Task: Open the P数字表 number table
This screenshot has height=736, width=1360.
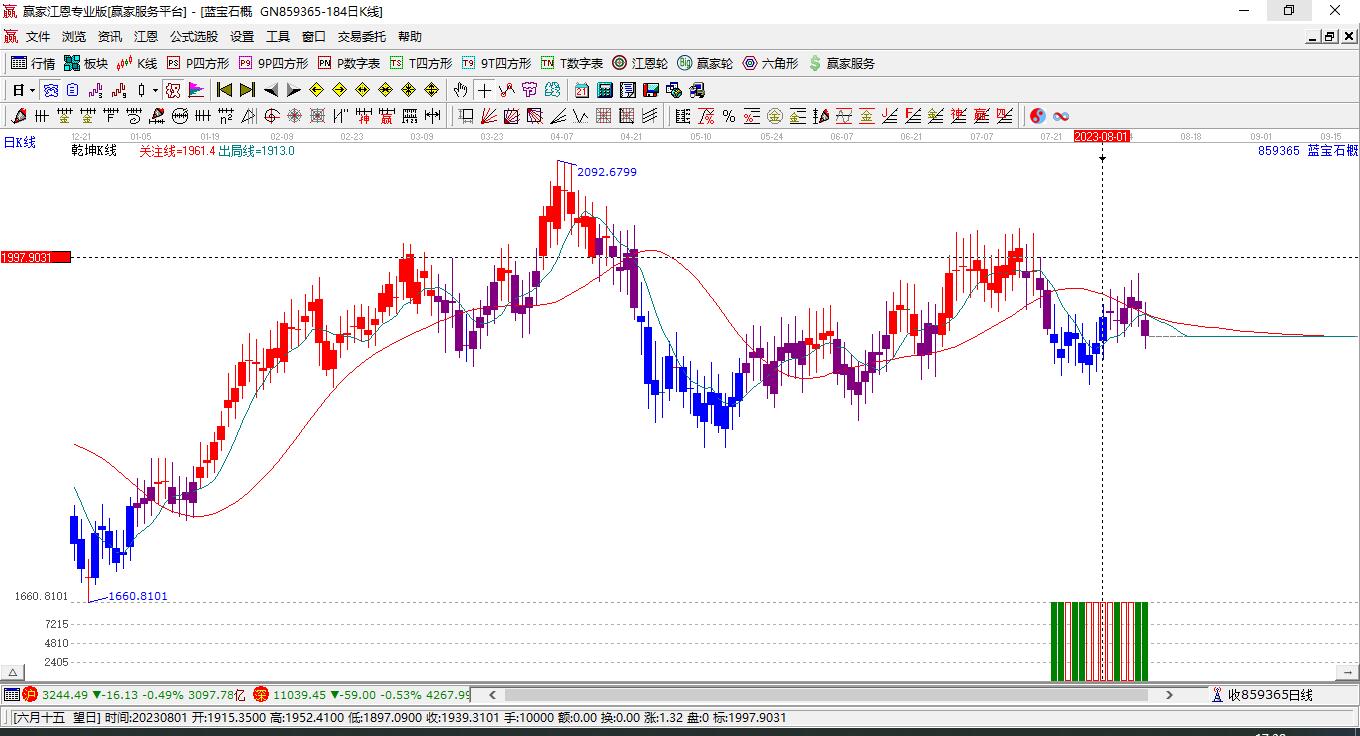Action: (x=349, y=63)
